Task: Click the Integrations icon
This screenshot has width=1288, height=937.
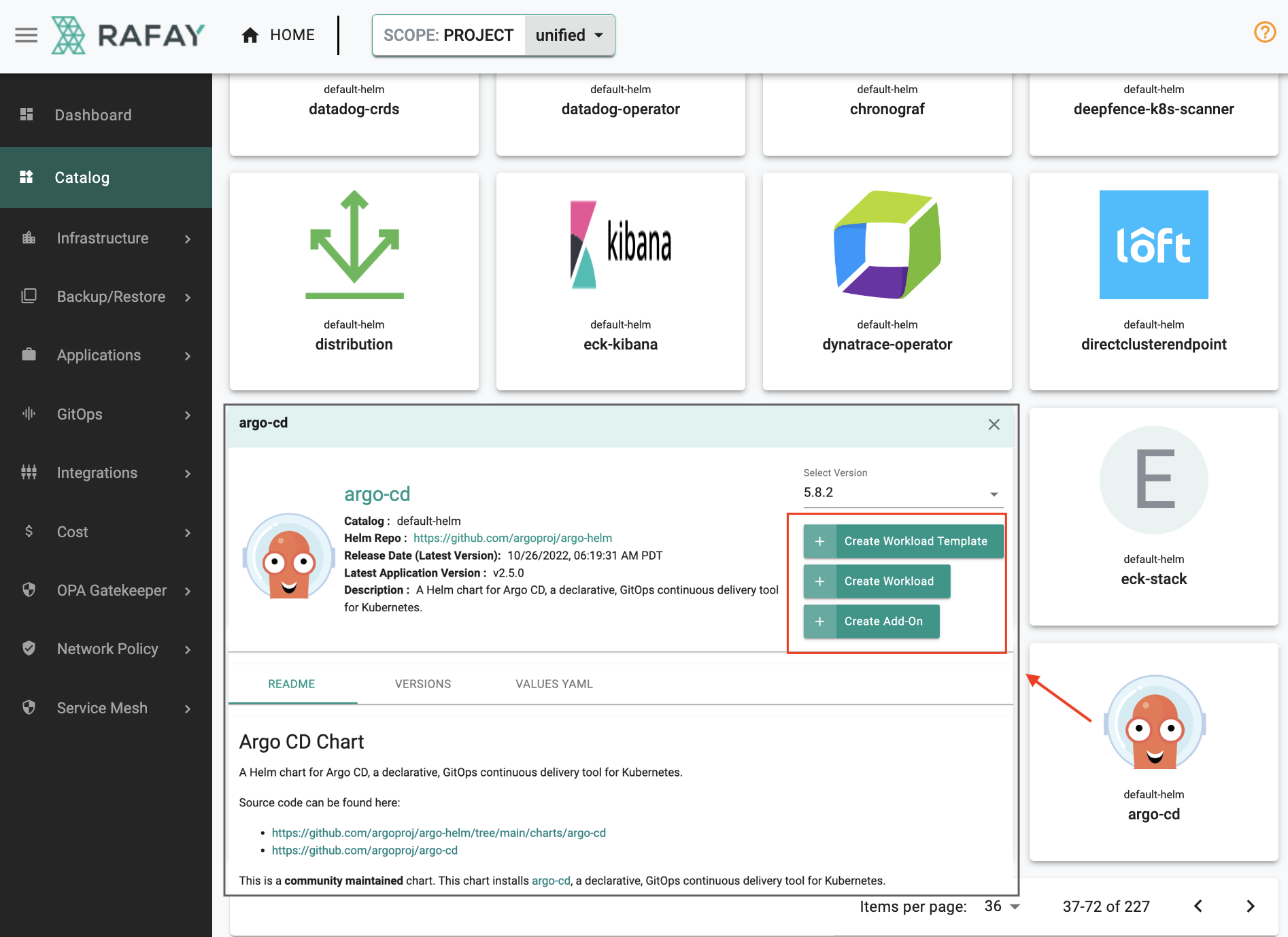Action: tap(29, 472)
